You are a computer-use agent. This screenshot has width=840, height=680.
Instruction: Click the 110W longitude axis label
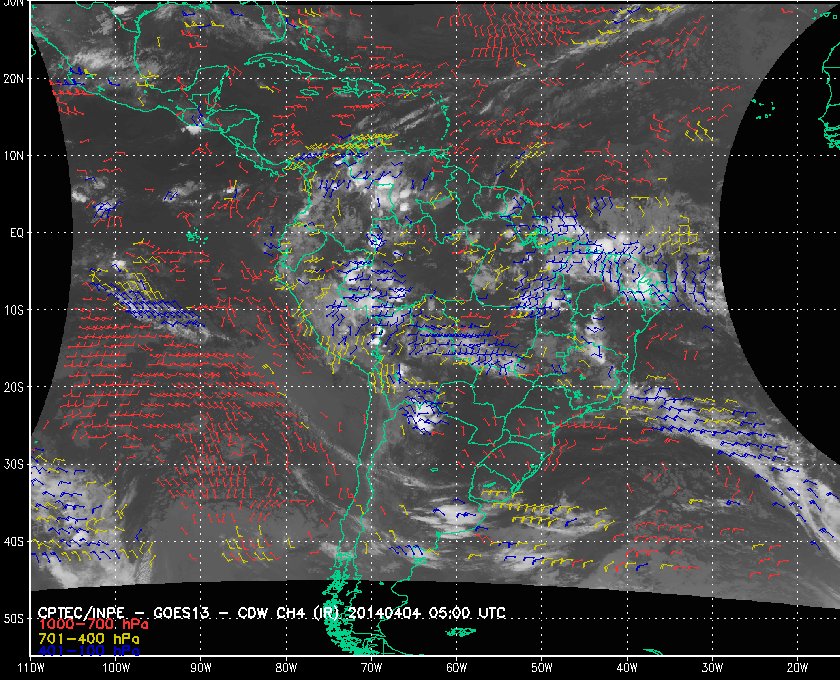click(31, 668)
